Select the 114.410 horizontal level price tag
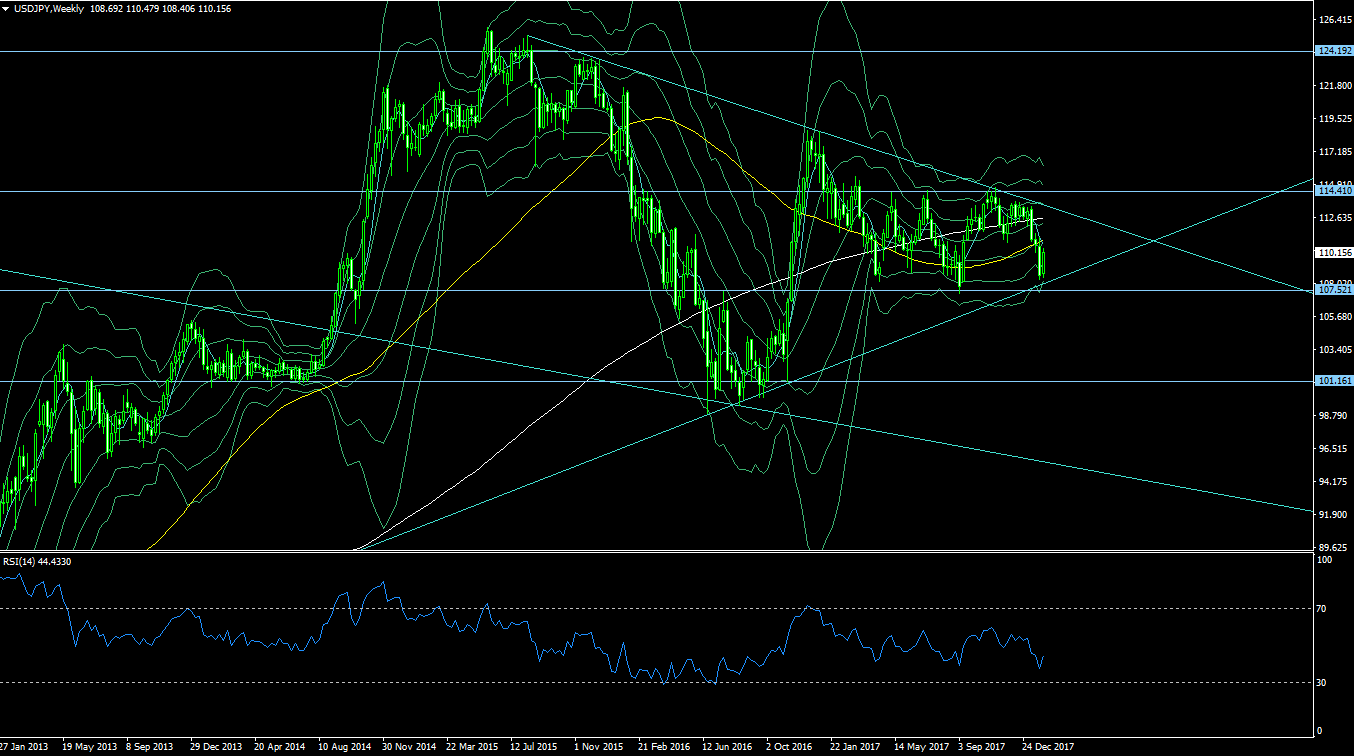The width and height of the screenshot is (1354, 756). [x=1335, y=190]
